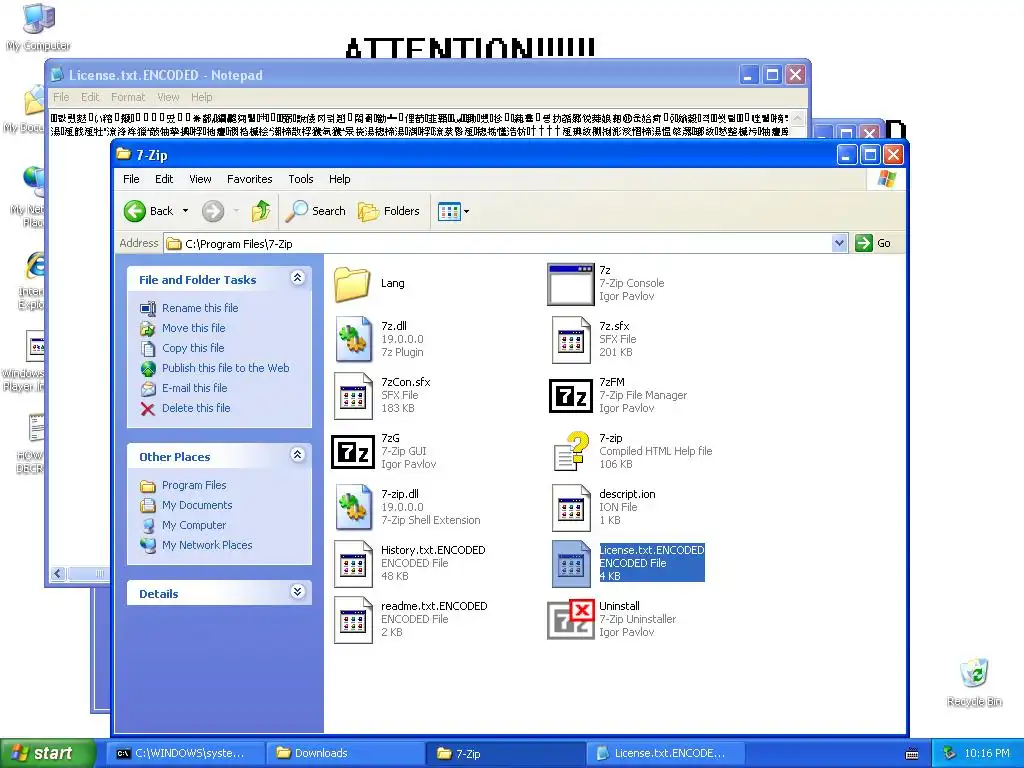Click the Start button
This screenshot has height=768, width=1024.
click(47, 753)
